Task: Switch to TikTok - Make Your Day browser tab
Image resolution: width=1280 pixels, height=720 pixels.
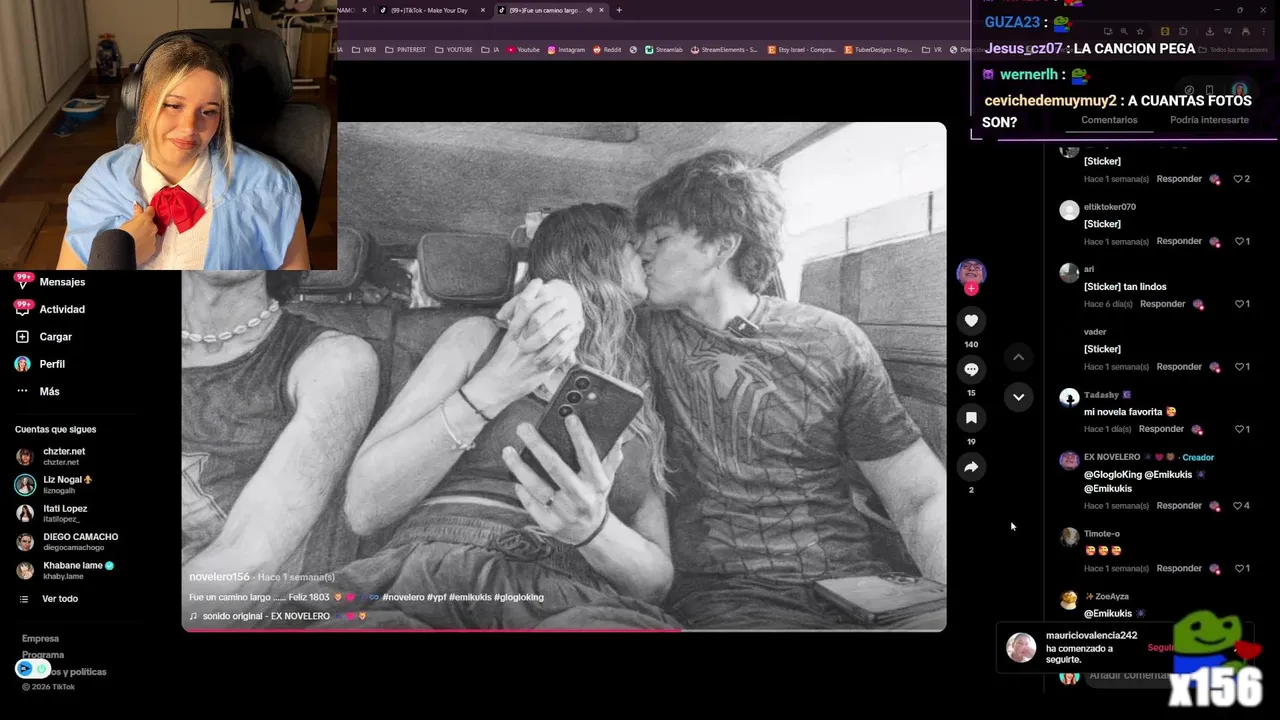Action: 430,10
